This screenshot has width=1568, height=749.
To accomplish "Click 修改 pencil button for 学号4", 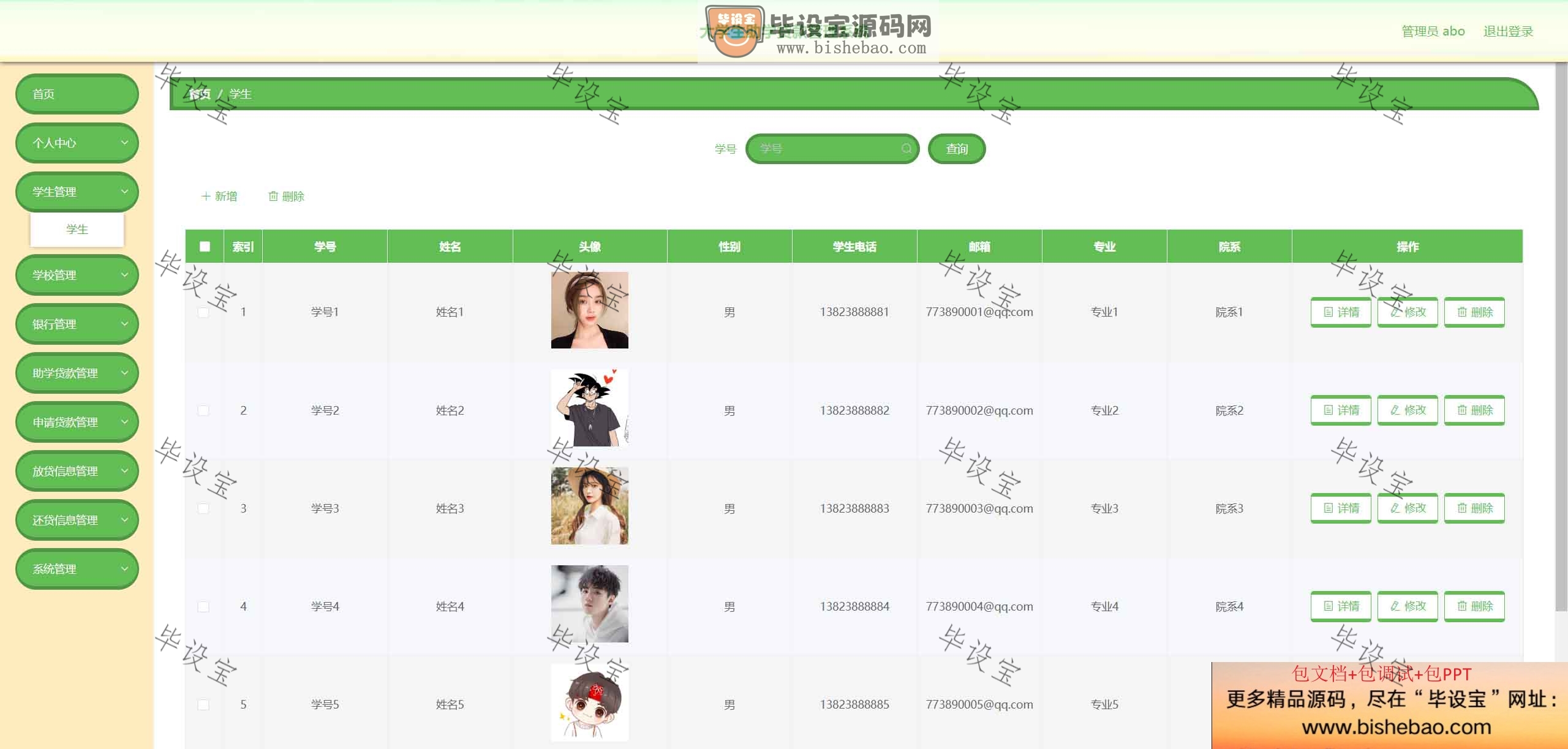I will [1408, 606].
